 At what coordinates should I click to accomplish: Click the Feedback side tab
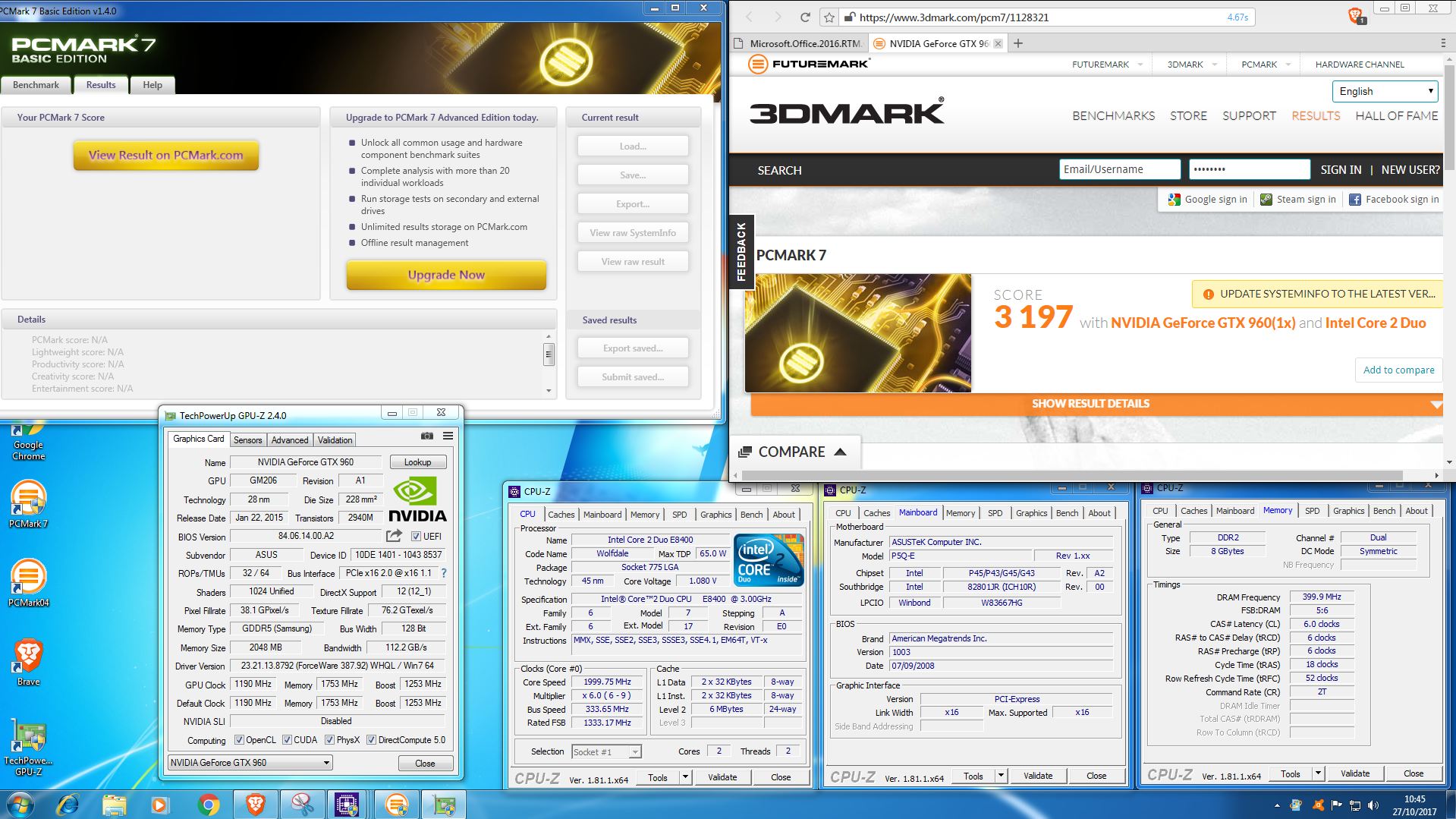pyautogui.click(x=741, y=252)
